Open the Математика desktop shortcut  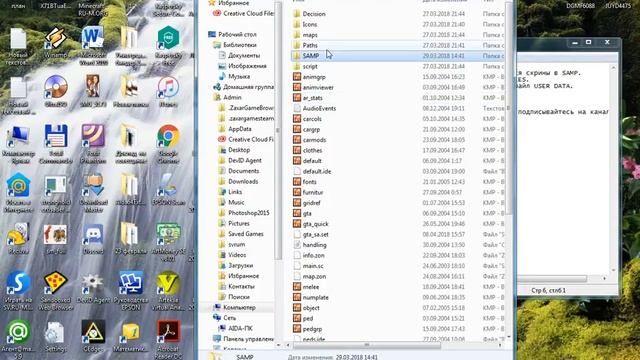131,337
